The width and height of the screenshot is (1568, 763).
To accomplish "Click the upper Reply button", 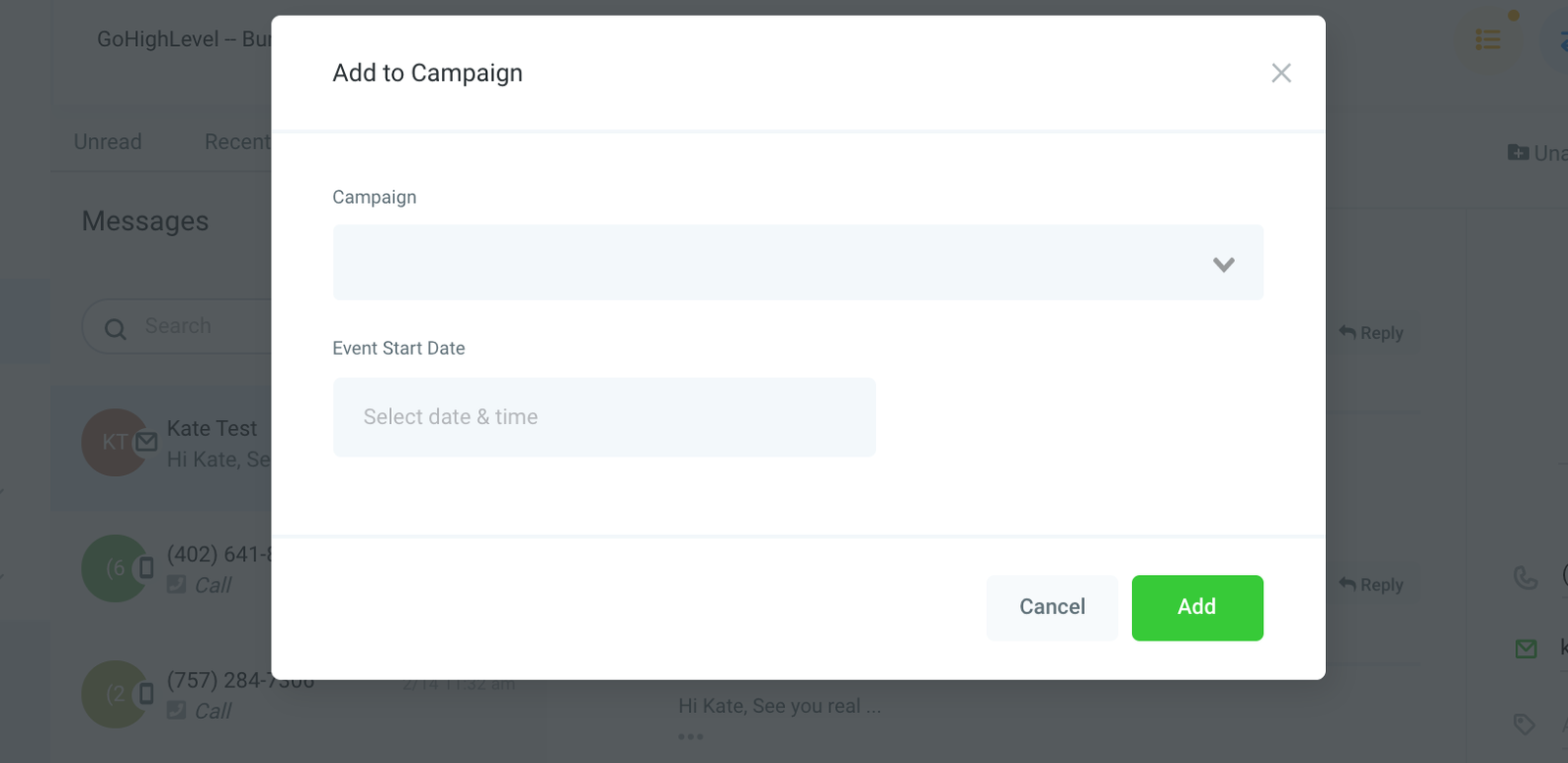I will [x=1371, y=333].
